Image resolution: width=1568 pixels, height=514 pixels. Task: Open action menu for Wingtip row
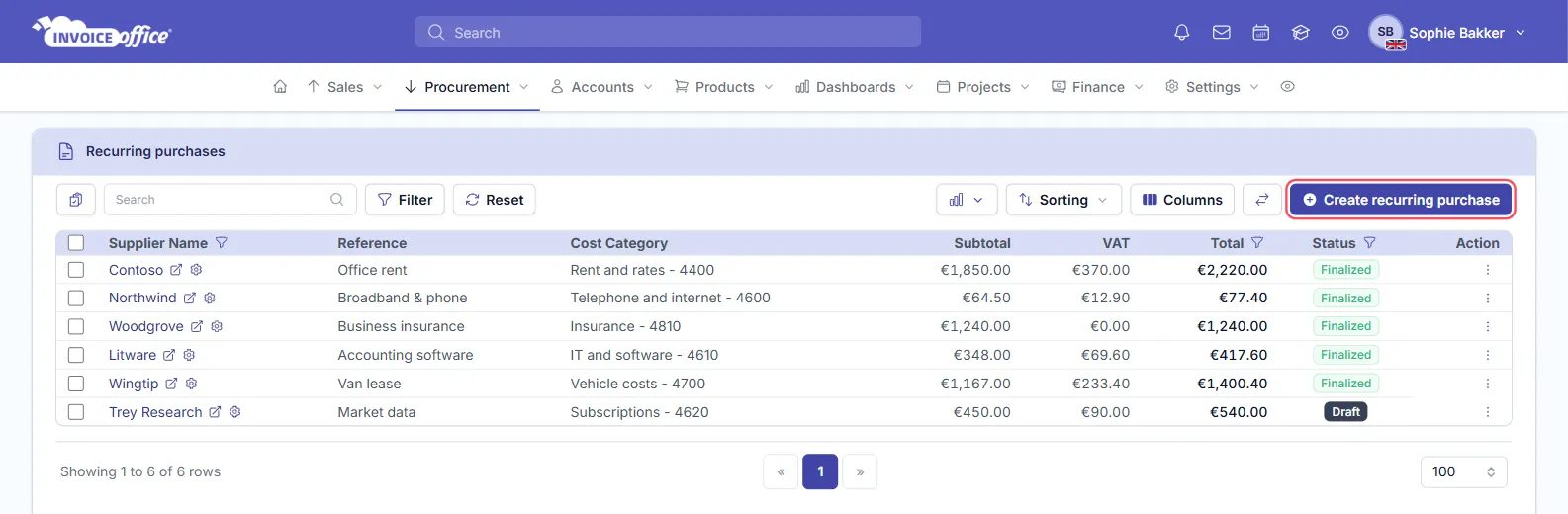pyautogui.click(x=1488, y=384)
